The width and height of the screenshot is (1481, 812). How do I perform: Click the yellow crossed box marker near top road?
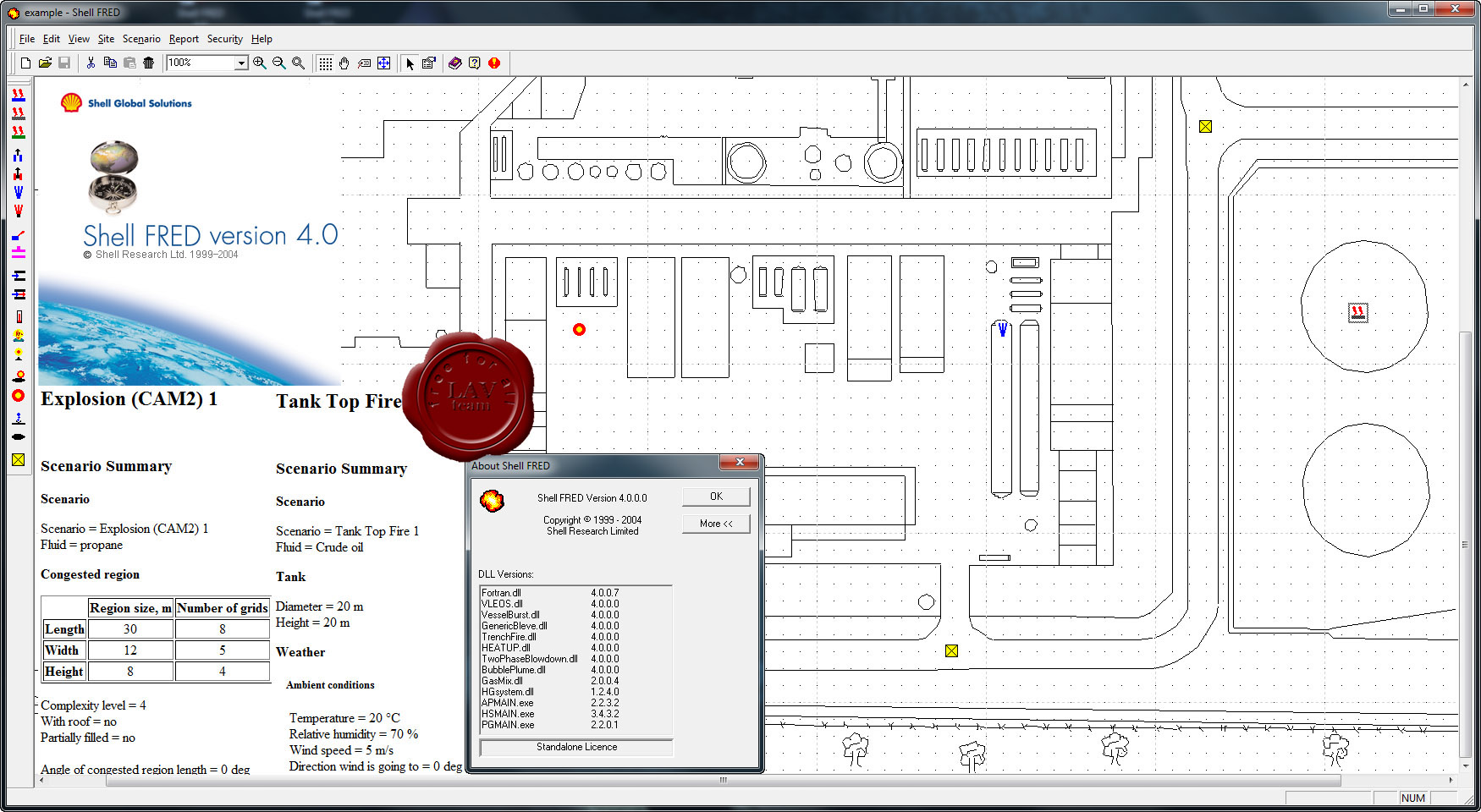pyautogui.click(x=1205, y=126)
